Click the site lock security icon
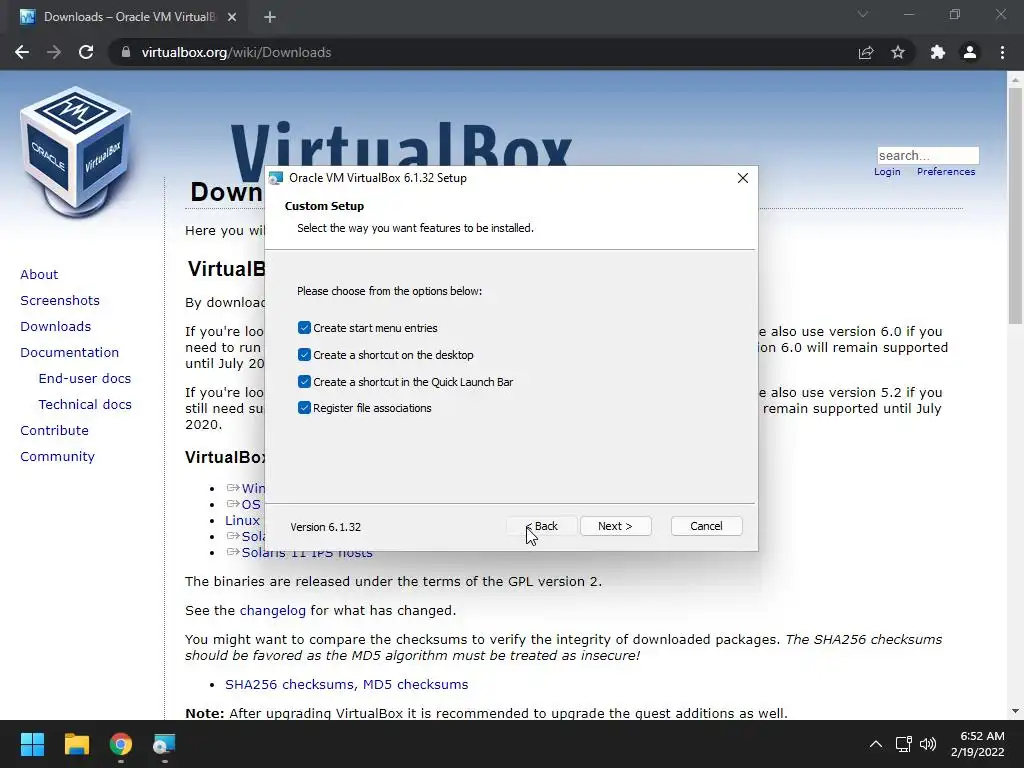1024x768 pixels. pos(126,52)
